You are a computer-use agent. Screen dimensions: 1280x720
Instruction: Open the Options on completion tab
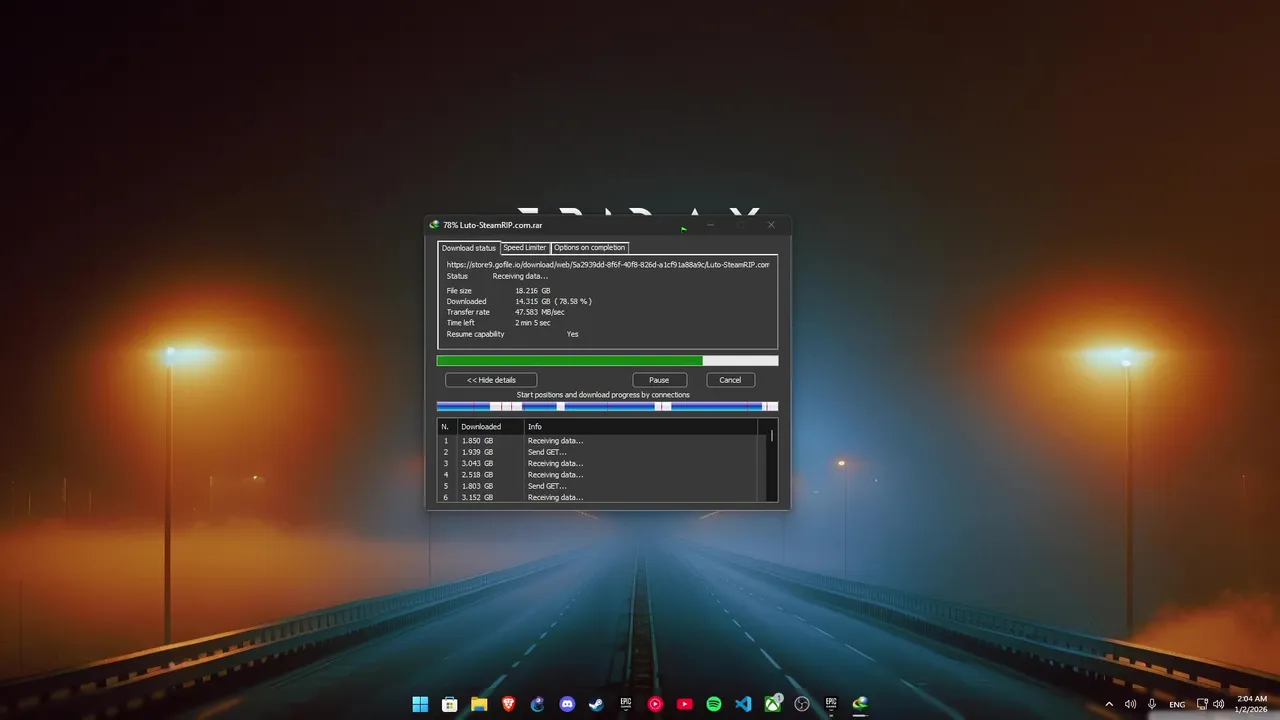click(x=590, y=247)
